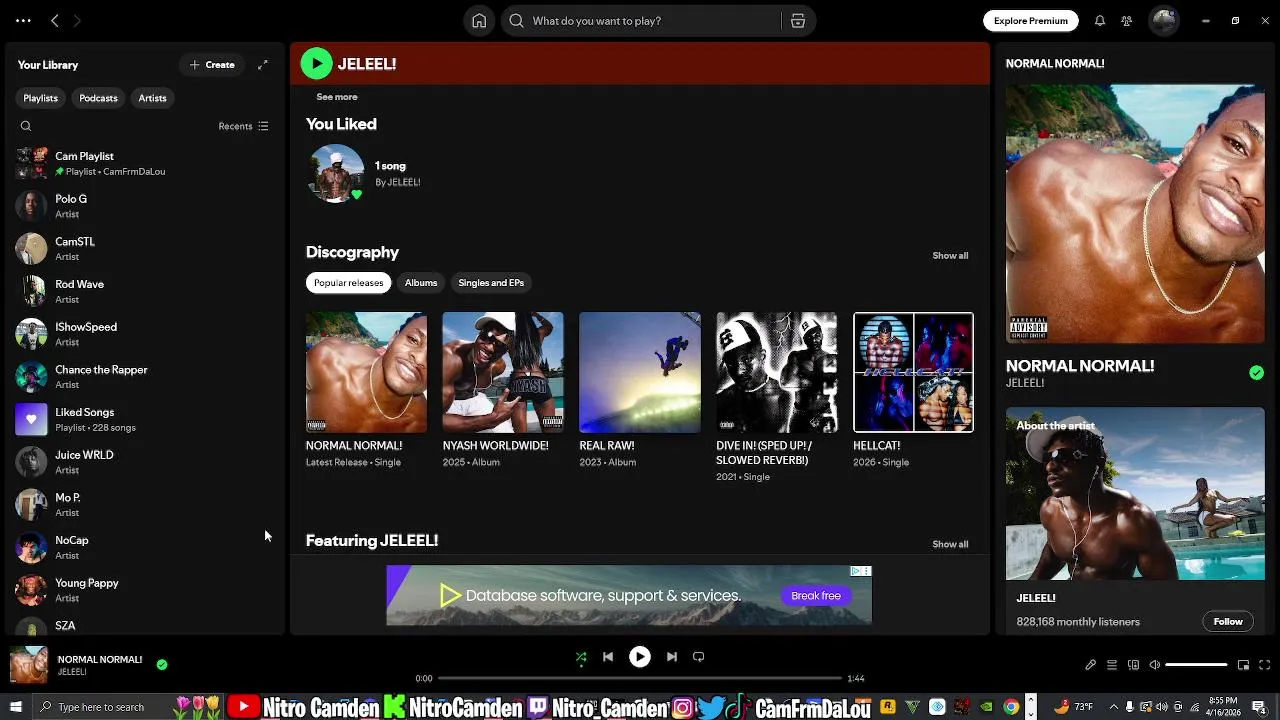Open the miniplayer

(x=1243, y=665)
